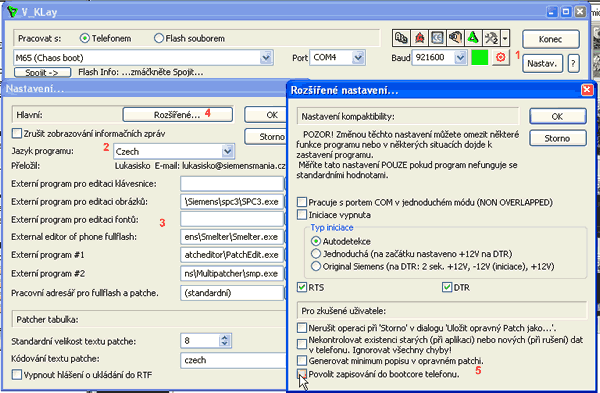Click the keyboard editor external program field
Screen dimensions: 600x393
pyautogui.click(x=232, y=184)
